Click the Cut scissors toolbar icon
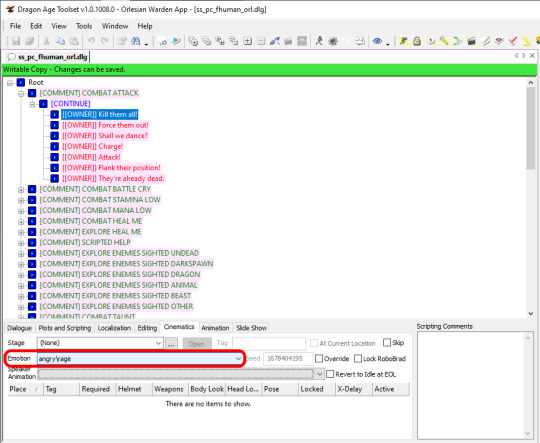The width and height of the screenshot is (540, 443). click(46, 41)
